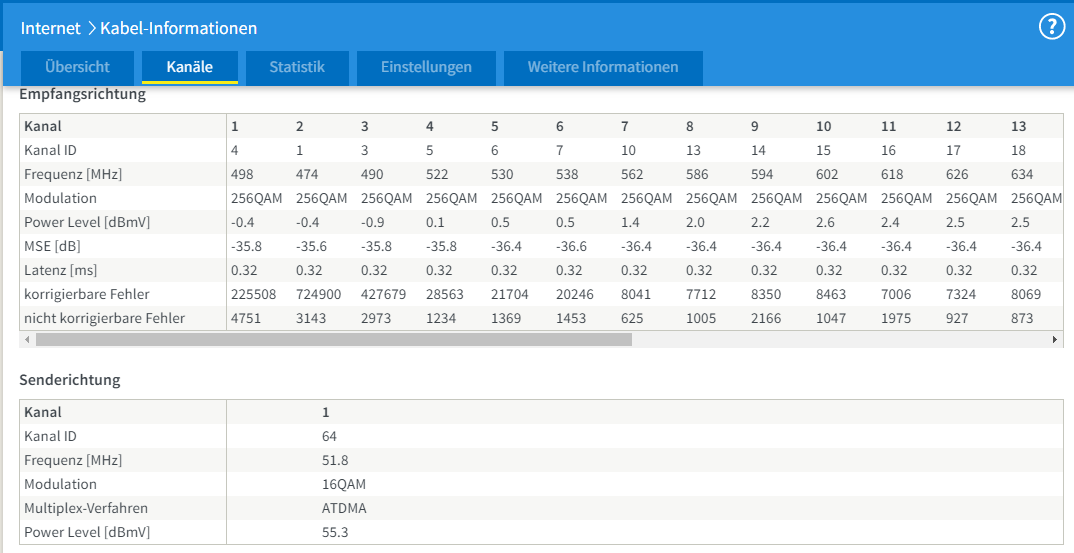Open the help question mark icon
This screenshot has height=553, width=1074.
pyautogui.click(x=1052, y=27)
